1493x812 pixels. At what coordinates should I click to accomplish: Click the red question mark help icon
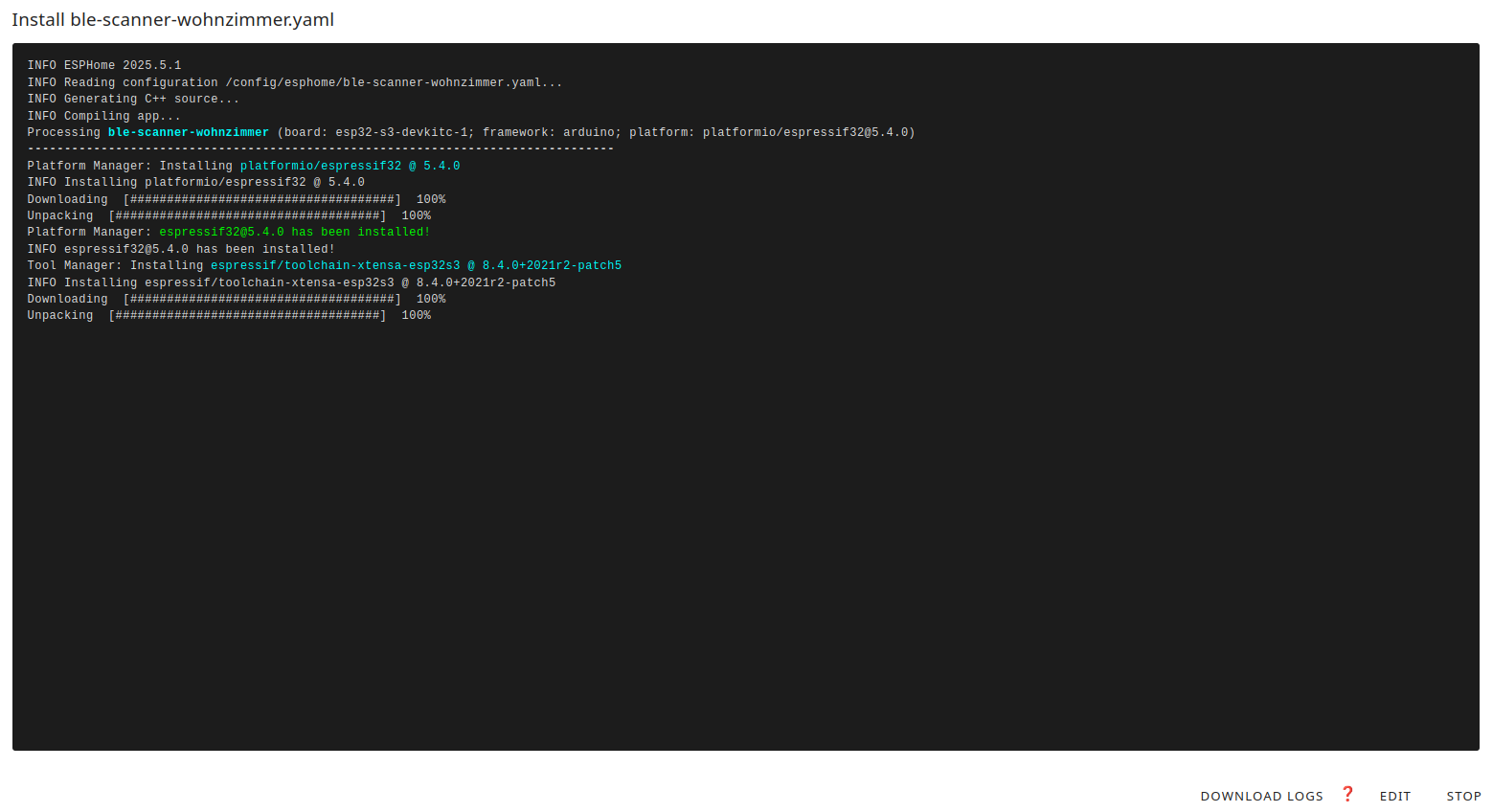click(x=1347, y=794)
